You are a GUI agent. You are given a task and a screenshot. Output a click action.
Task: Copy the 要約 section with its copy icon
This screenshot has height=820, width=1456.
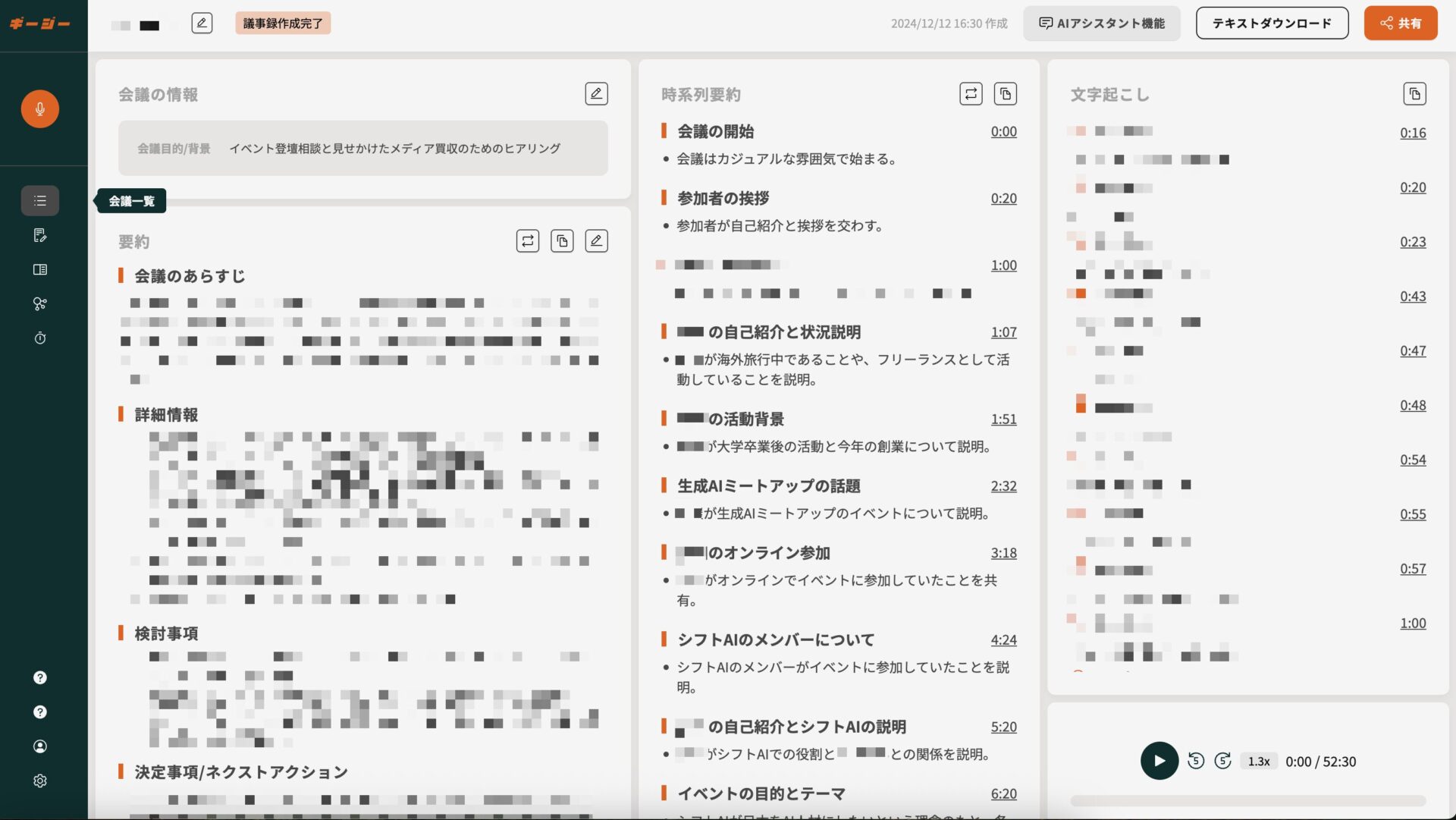(x=562, y=240)
